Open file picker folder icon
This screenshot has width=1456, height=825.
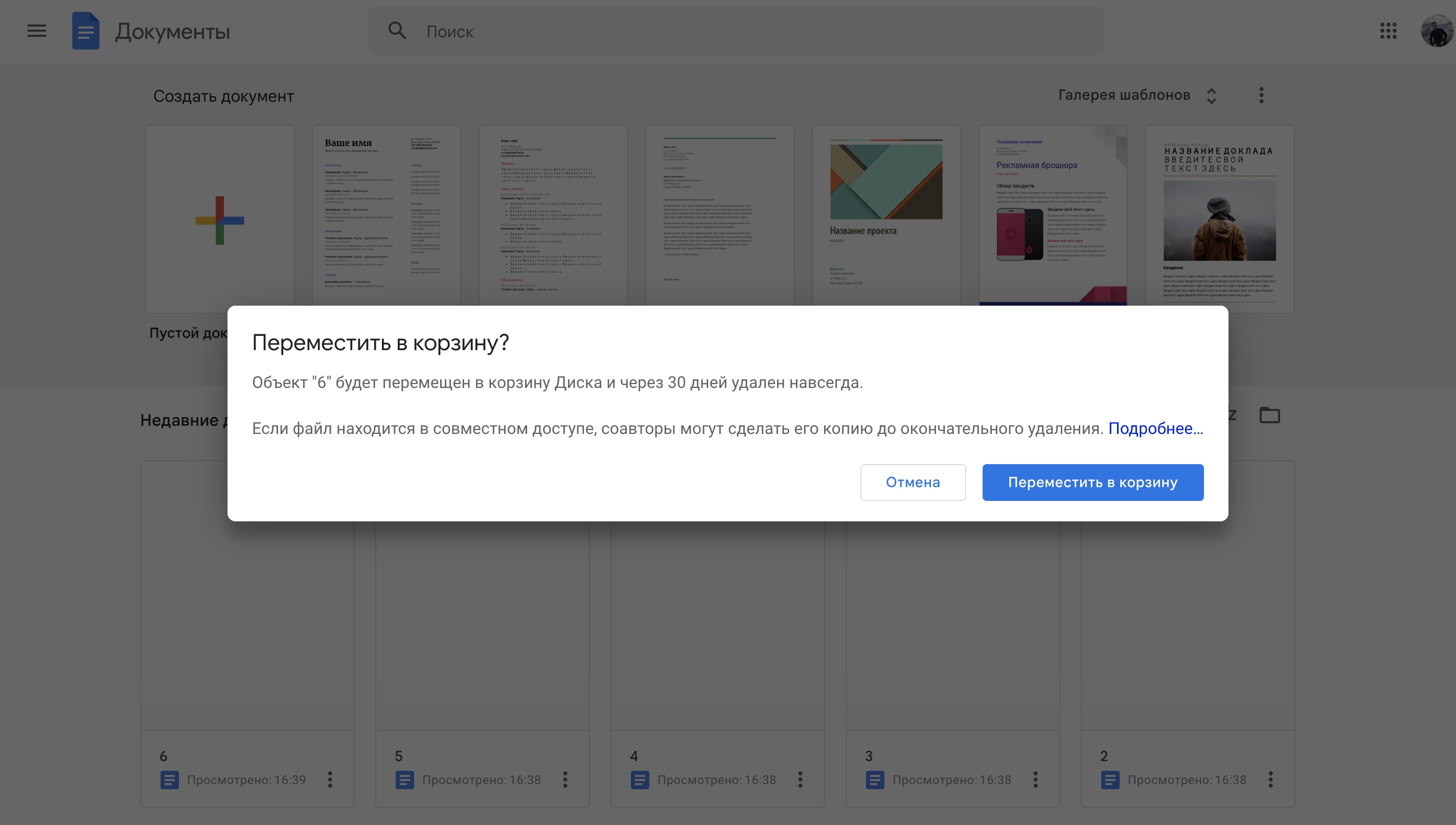pos(1269,416)
